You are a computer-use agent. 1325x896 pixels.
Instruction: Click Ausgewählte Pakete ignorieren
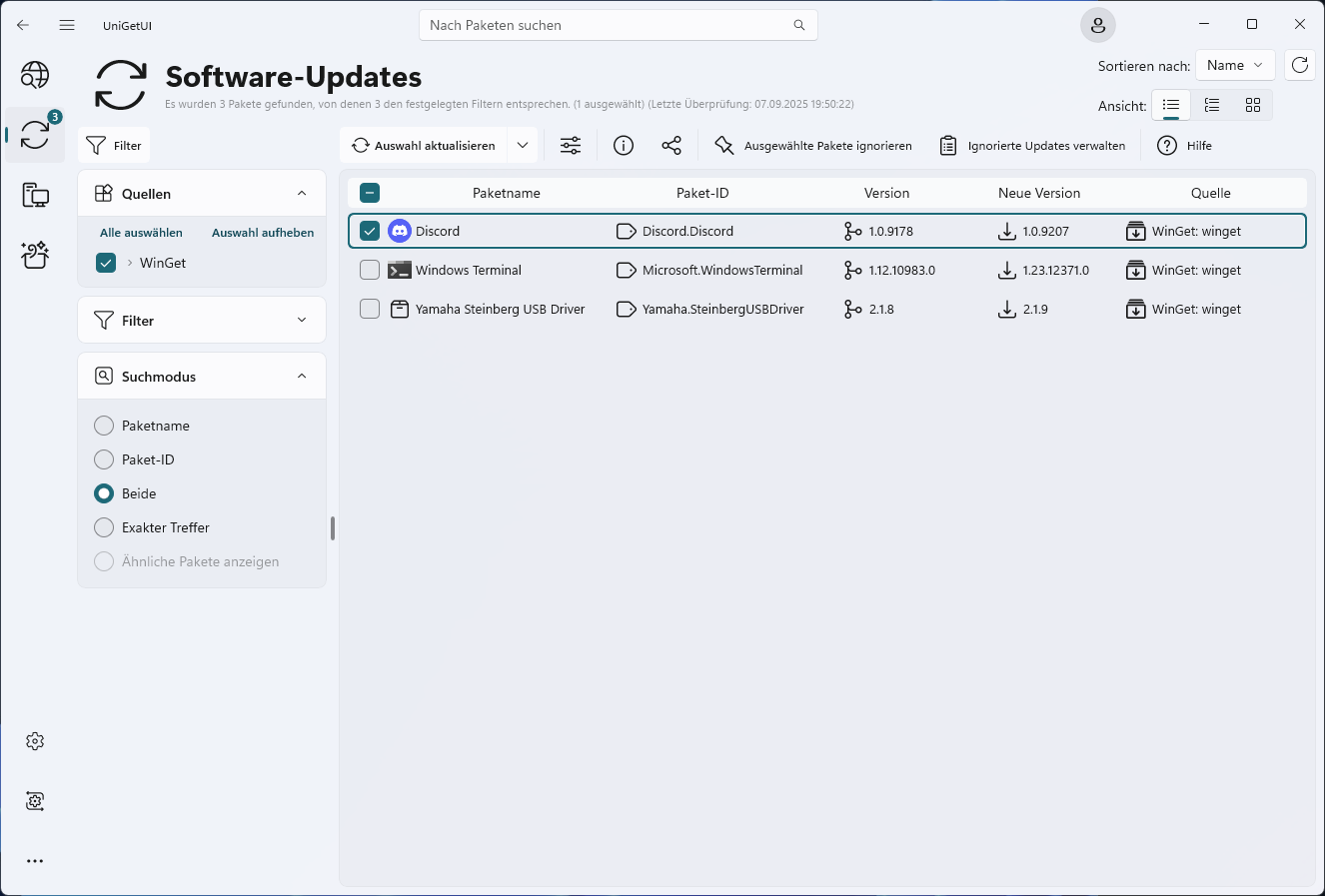(x=813, y=146)
